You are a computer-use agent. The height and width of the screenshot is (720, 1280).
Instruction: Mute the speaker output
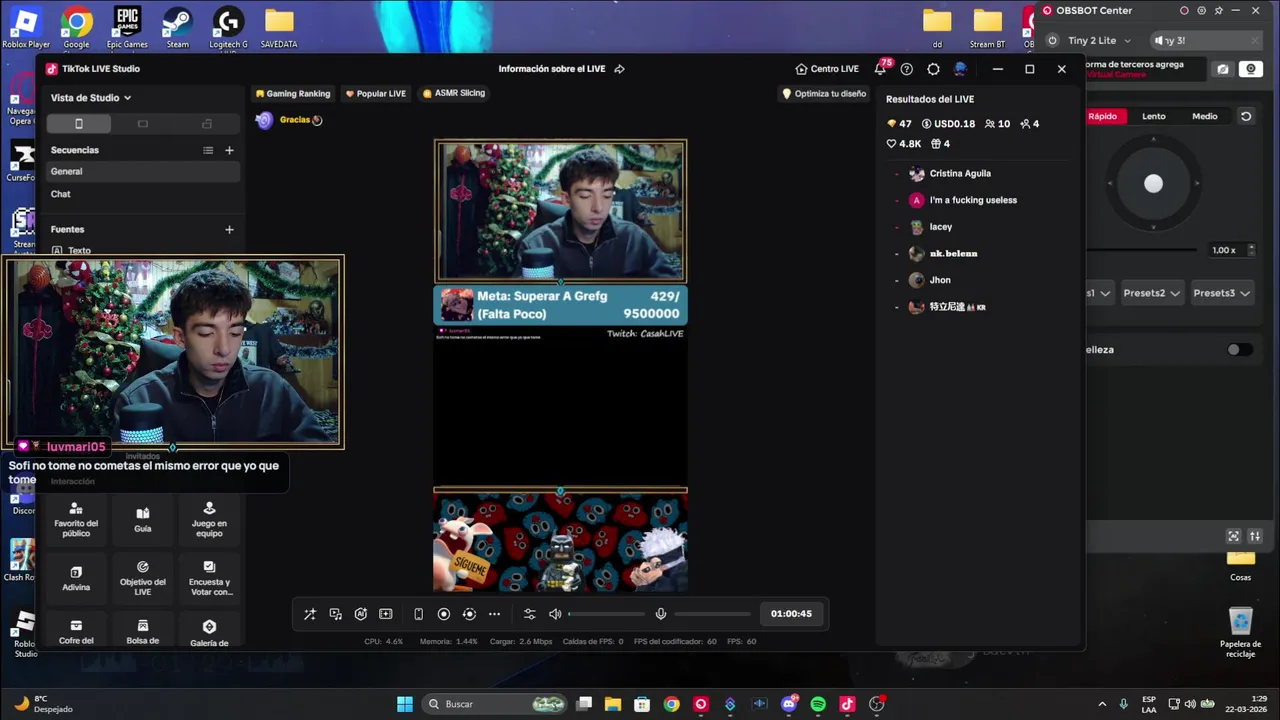tap(555, 614)
